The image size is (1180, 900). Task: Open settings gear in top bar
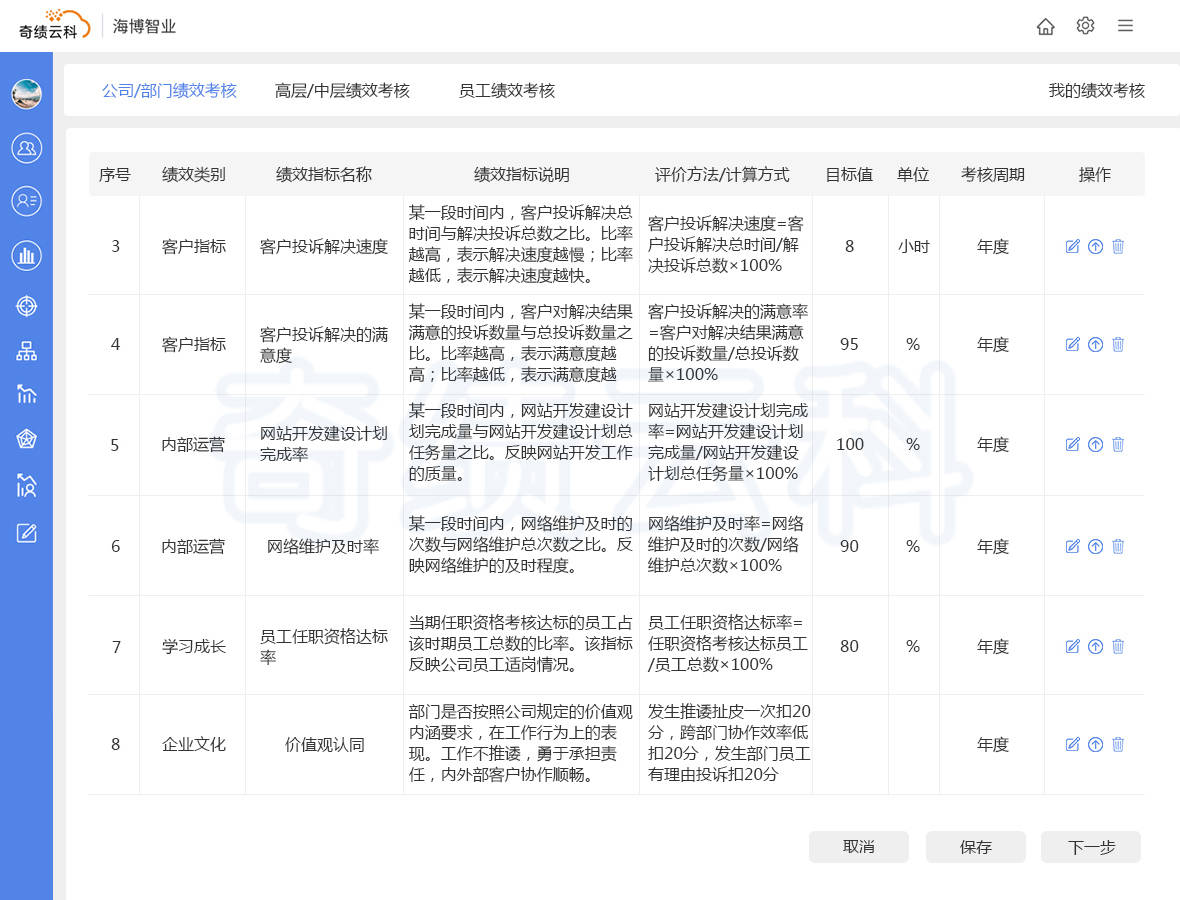tap(1085, 26)
